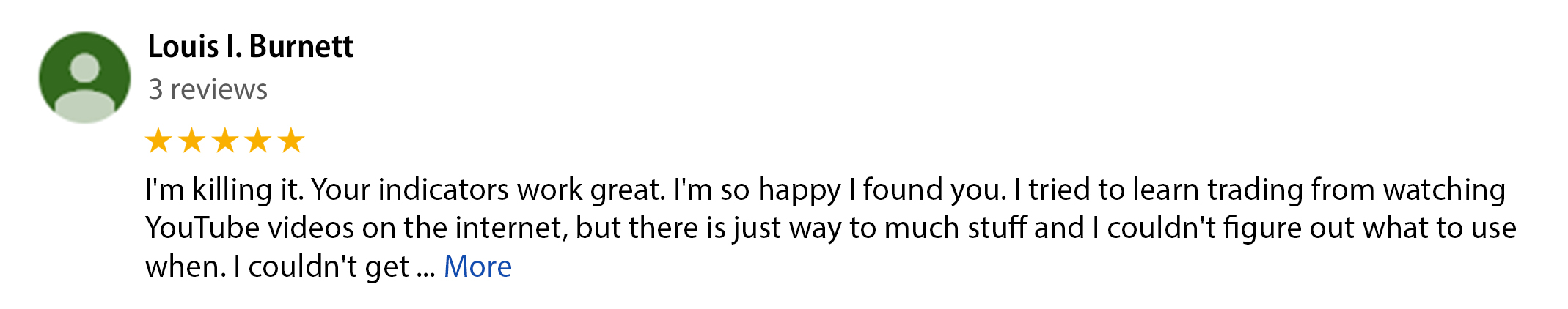This screenshot has height=309, width=1568.
Task: Click the word YouTube in the review
Action: (202, 228)
